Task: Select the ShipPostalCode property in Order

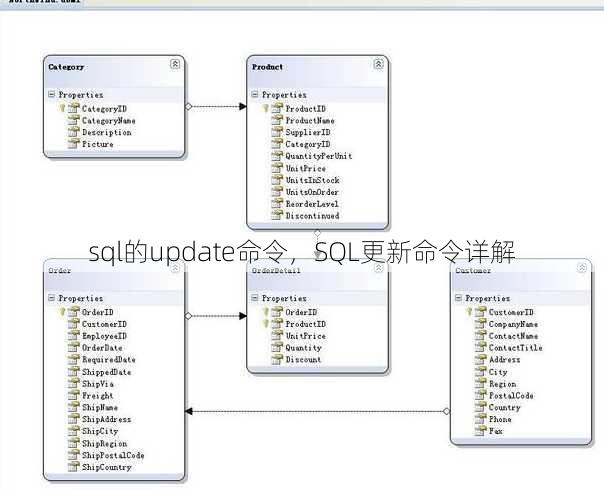Action: [113, 455]
